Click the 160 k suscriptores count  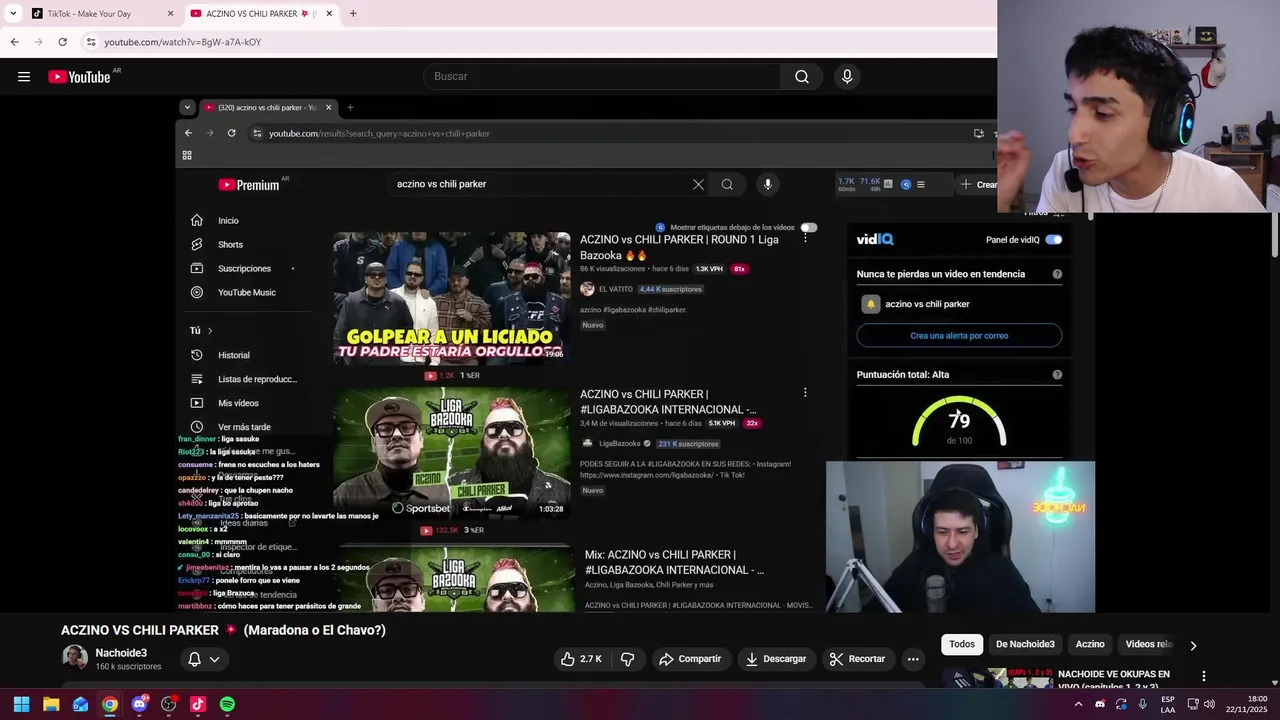point(128,667)
